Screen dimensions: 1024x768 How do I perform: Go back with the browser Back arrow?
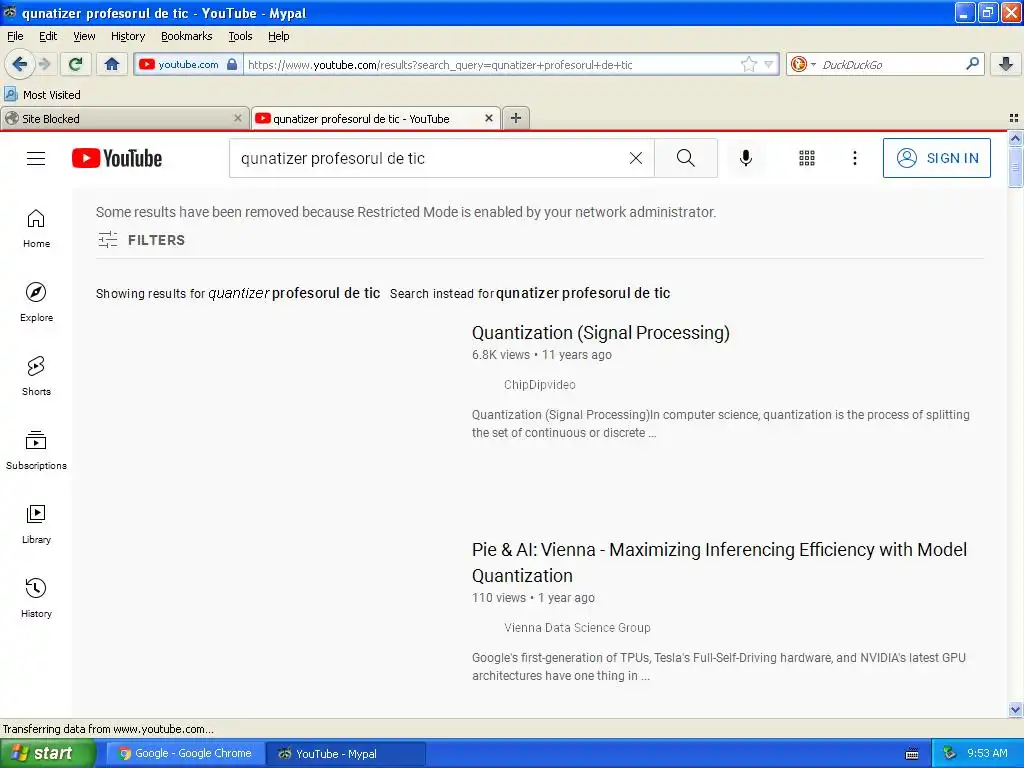[19, 64]
